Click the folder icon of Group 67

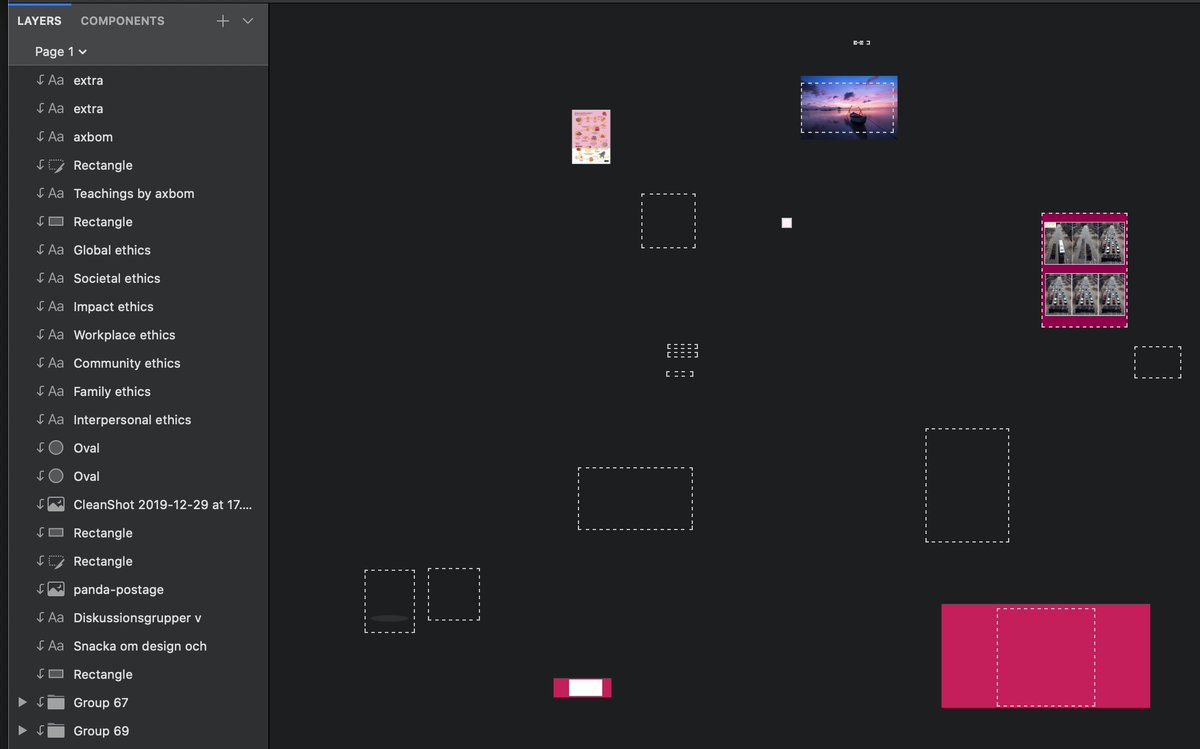click(56, 703)
